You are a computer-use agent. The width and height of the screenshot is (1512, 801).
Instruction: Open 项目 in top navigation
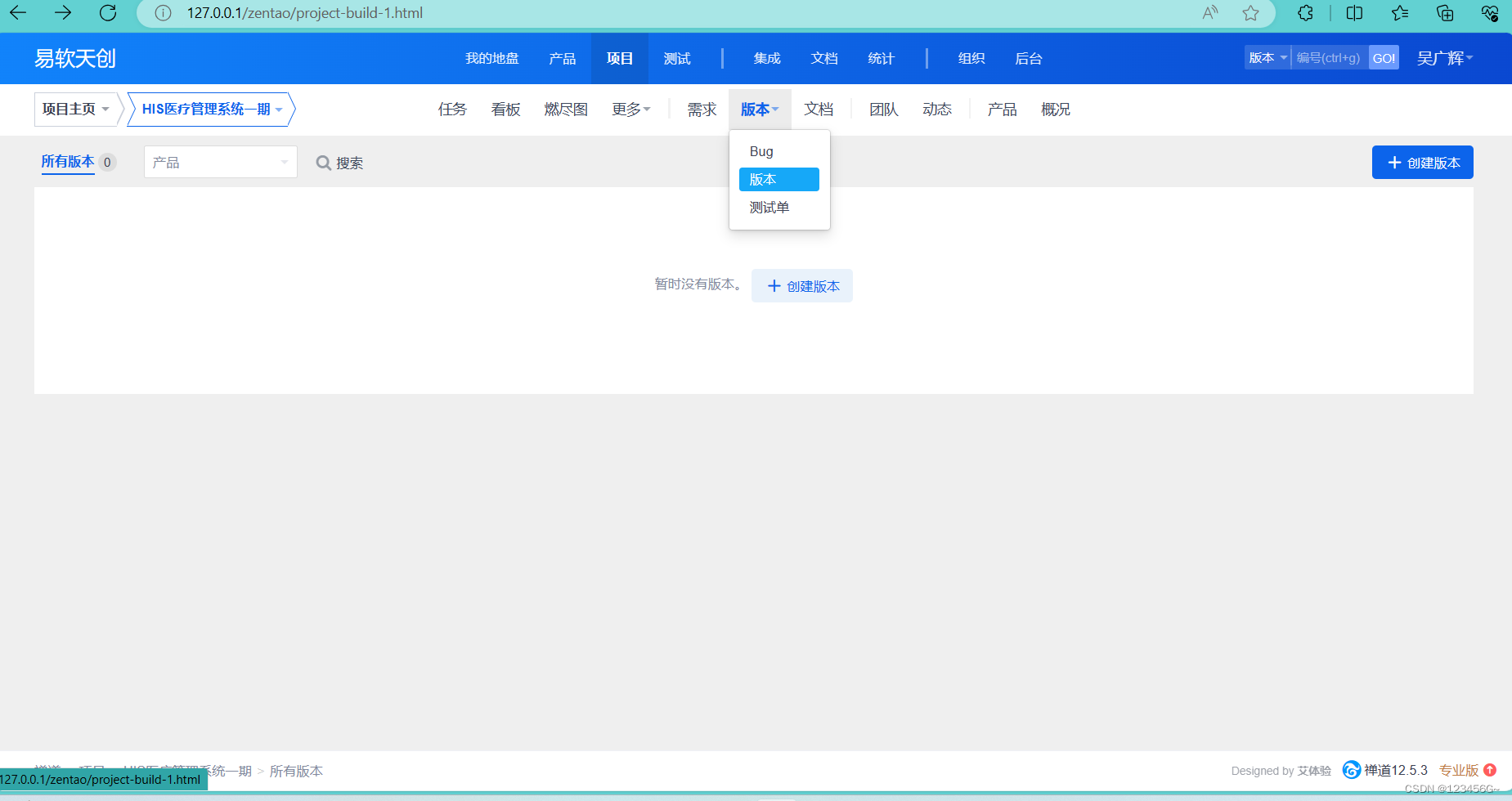pyautogui.click(x=620, y=59)
